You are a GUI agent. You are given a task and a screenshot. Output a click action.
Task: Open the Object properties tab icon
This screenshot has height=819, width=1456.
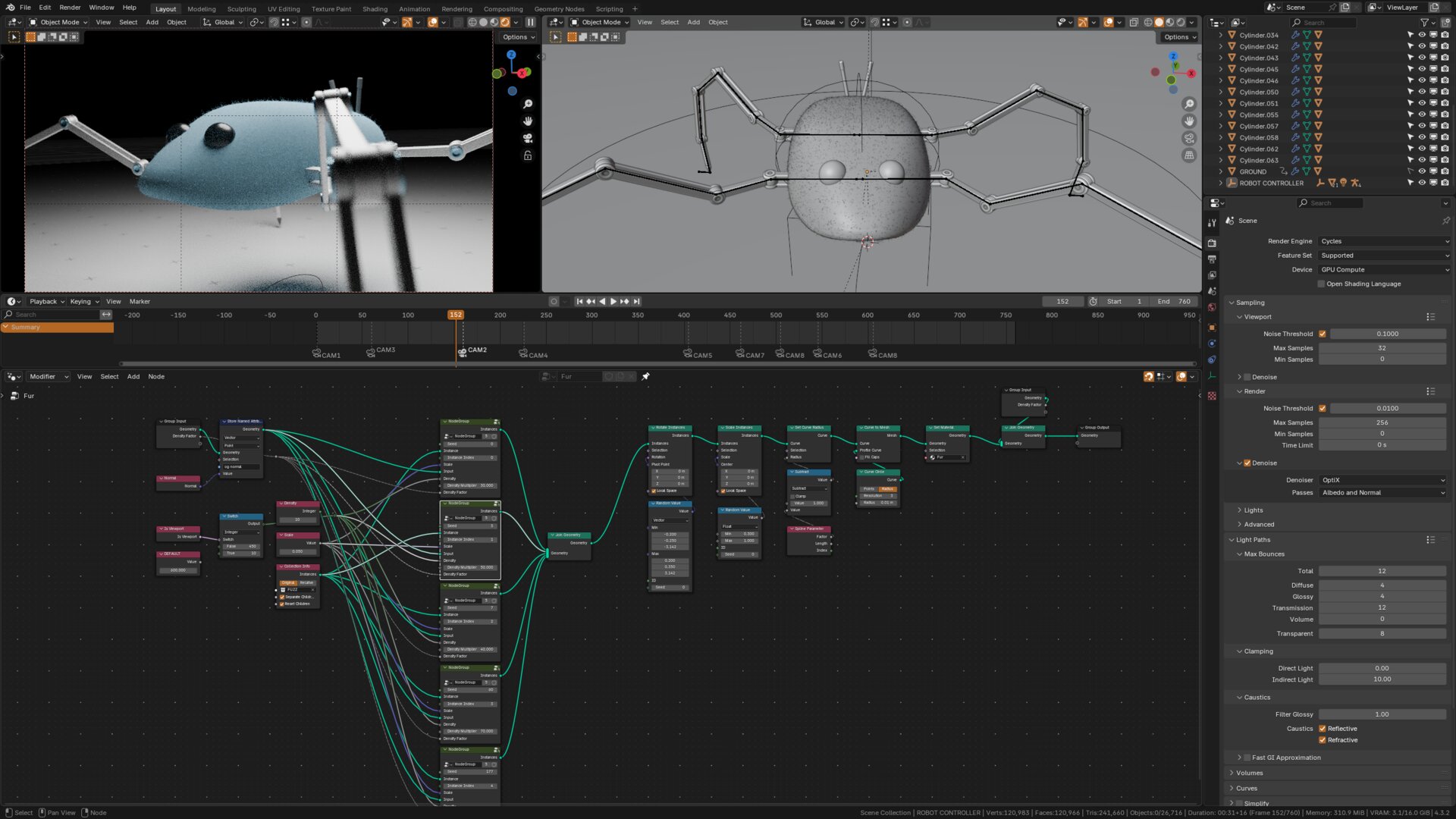(x=1212, y=328)
